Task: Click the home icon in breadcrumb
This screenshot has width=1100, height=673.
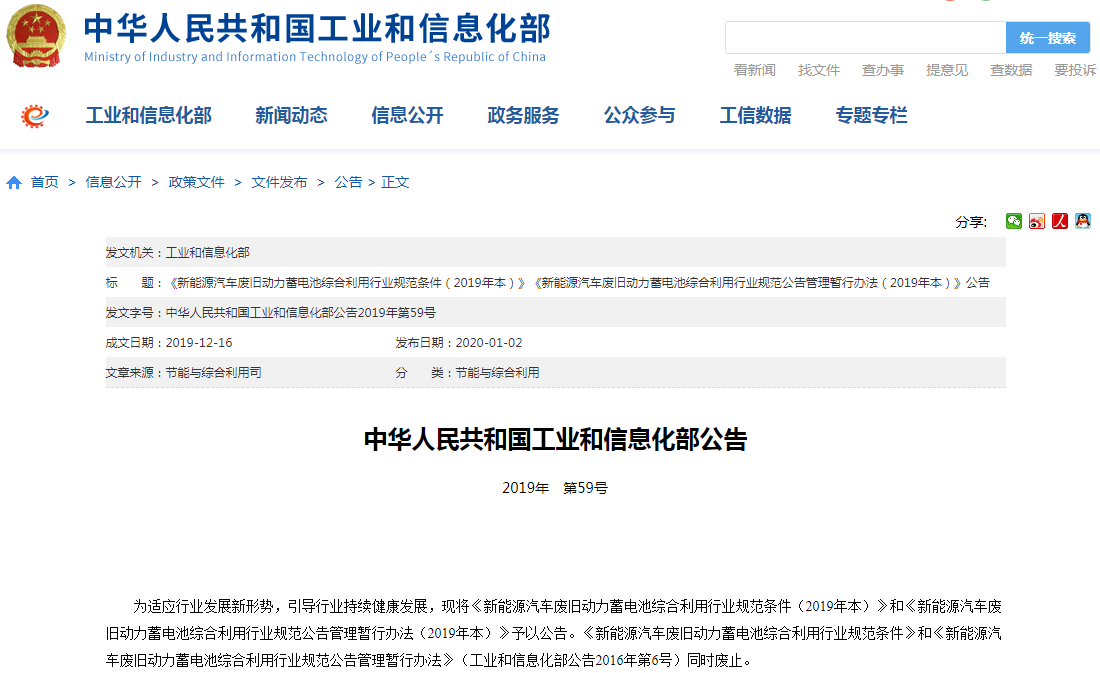Action: point(14,182)
